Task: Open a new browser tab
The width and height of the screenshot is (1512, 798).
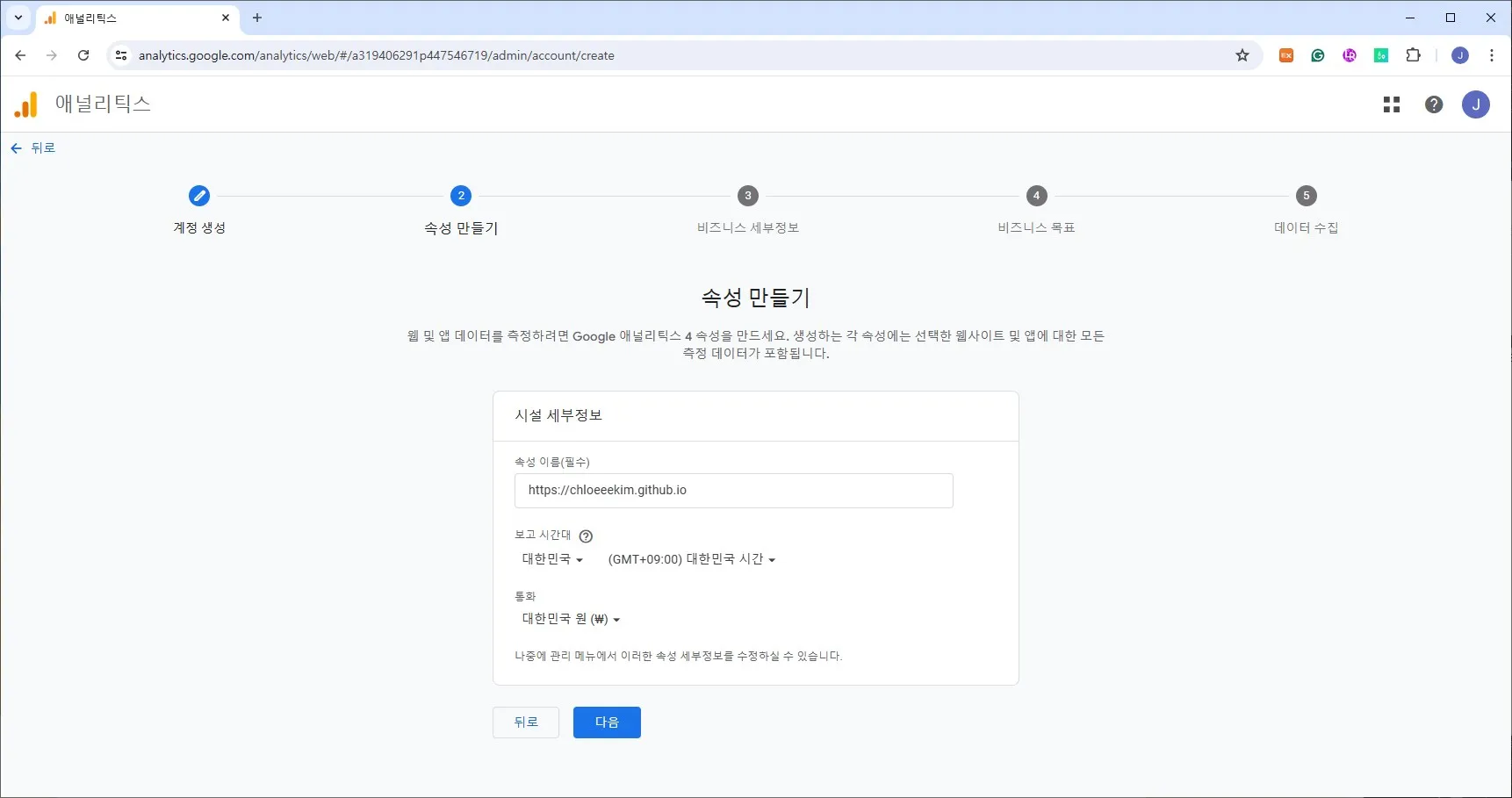Action: point(257,18)
